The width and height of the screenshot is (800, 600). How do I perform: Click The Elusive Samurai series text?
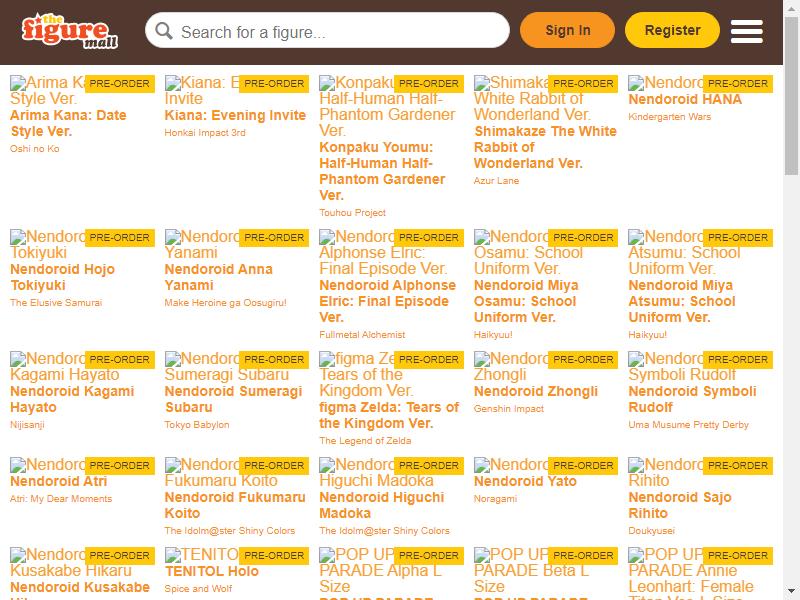click(56, 303)
